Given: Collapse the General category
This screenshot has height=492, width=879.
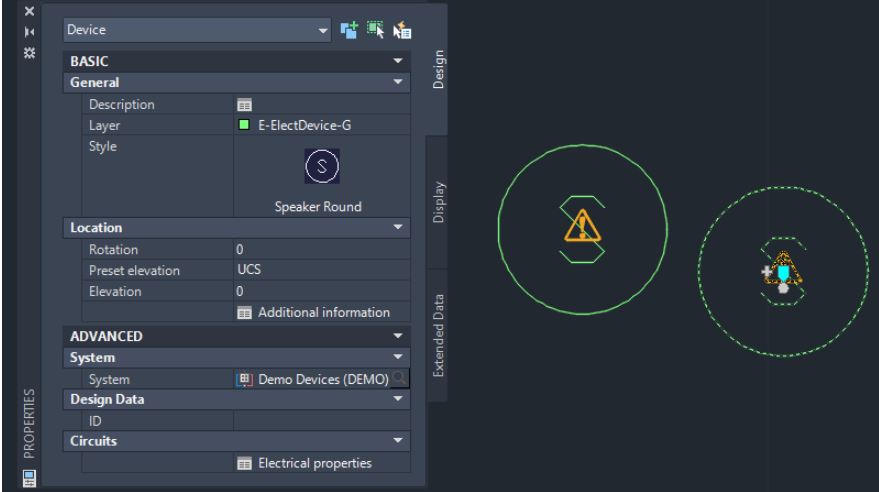Looking at the screenshot, I should click(x=397, y=82).
